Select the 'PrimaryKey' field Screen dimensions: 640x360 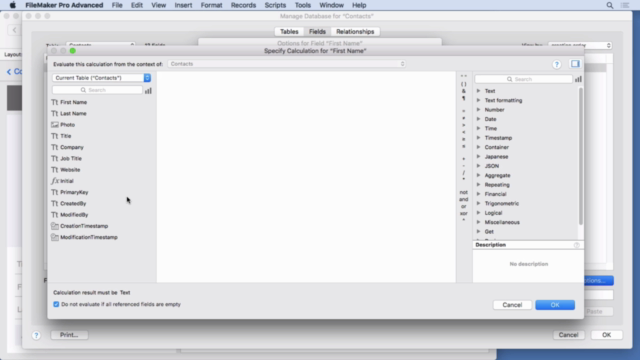tap(74, 192)
